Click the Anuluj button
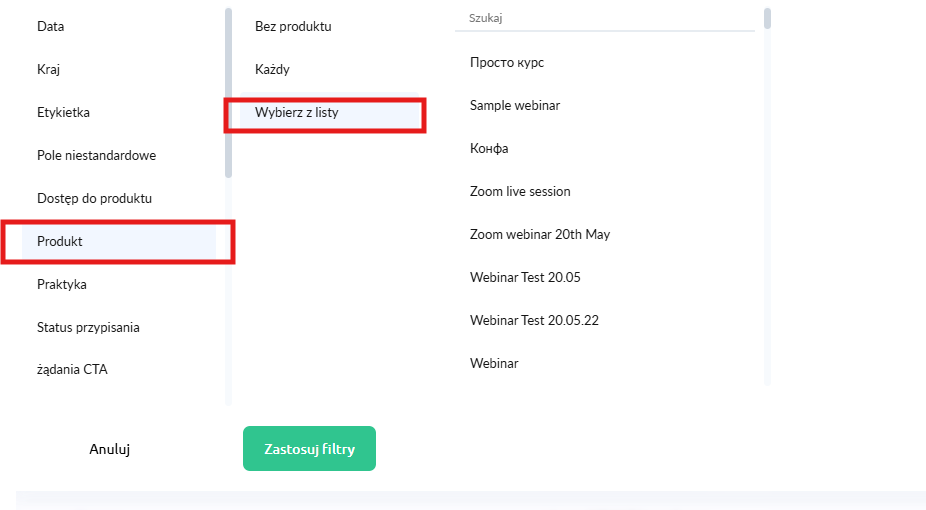The width and height of the screenshot is (926, 510). [x=110, y=450]
